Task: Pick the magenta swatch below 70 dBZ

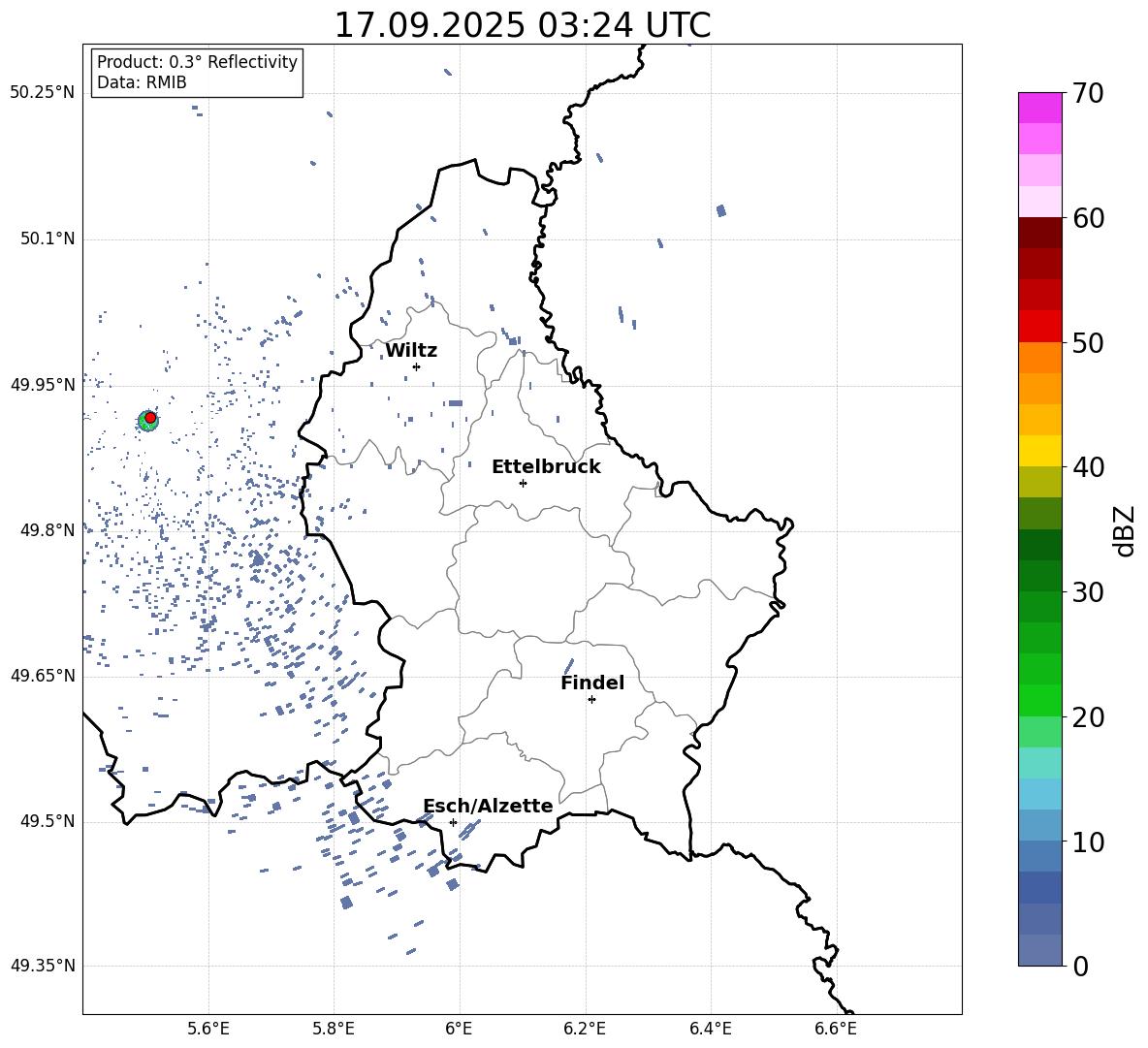Action: click(x=1040, y=109)
